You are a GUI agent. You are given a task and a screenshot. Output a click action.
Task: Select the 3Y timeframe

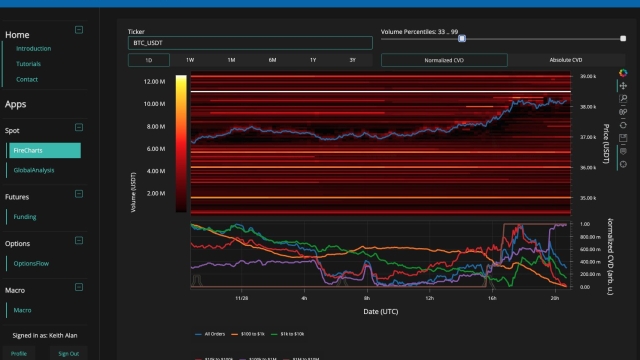click(x=353, y=60)
